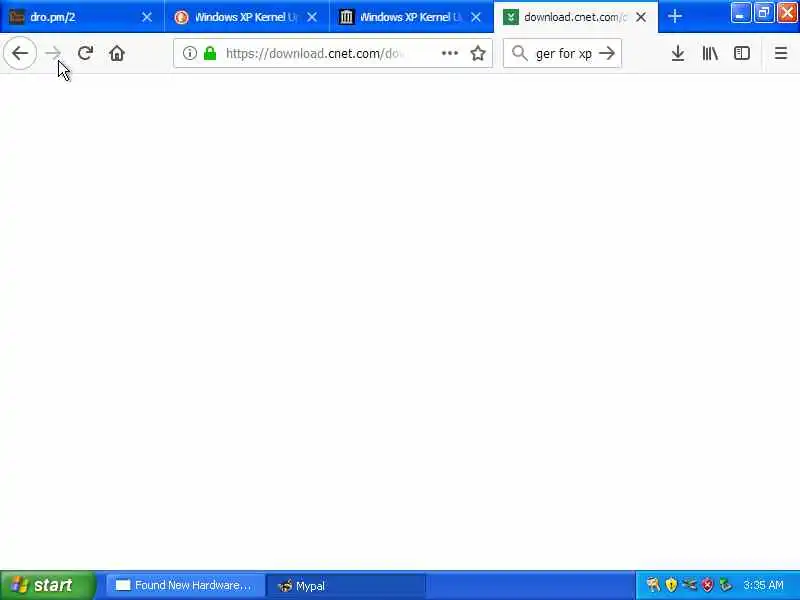Click the taskbar clock showing 3:35 AM
Image resolution: width=800 pixels, height=600 pixels.
coord(763,585)
